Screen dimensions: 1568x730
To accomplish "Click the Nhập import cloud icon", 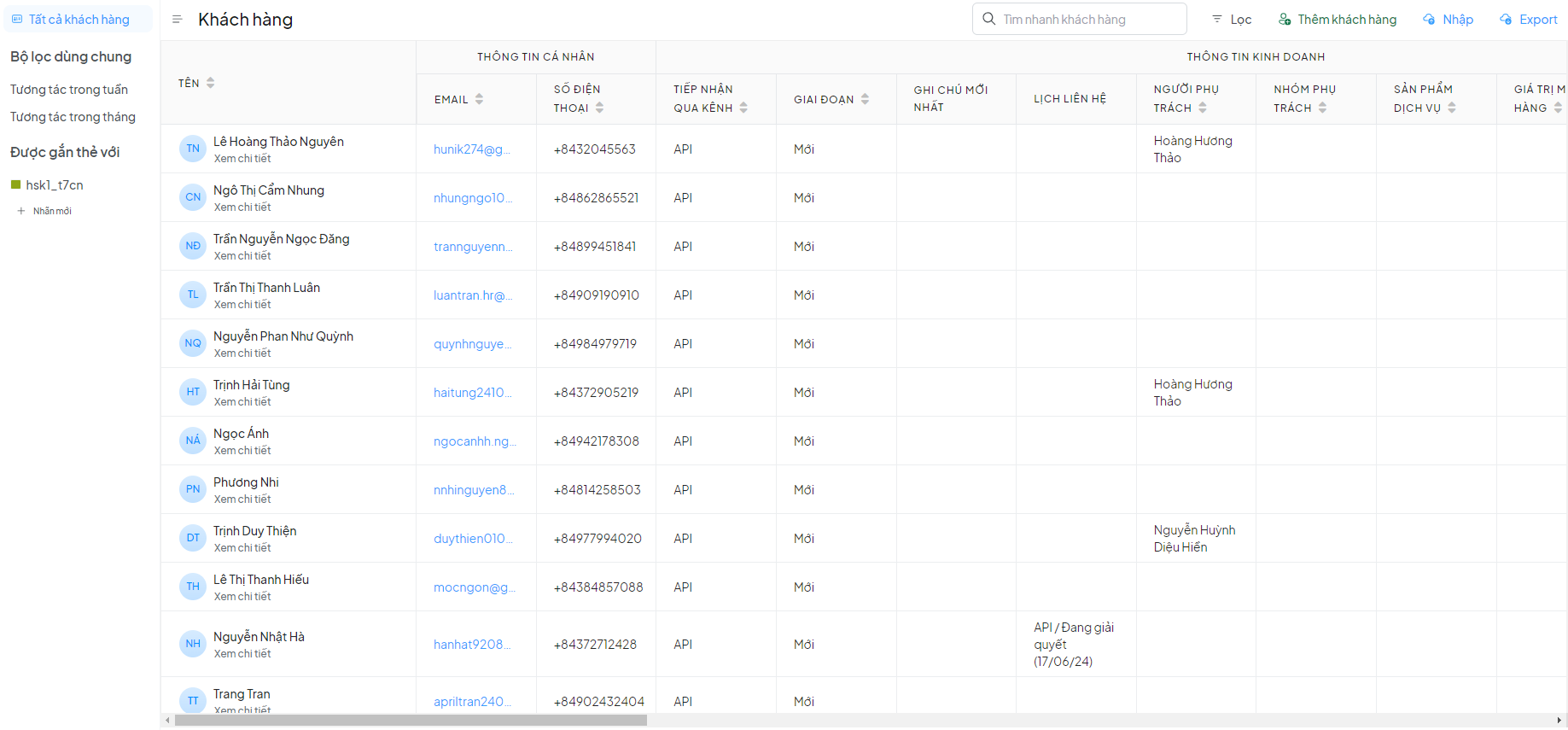I will coord(1429,19).
